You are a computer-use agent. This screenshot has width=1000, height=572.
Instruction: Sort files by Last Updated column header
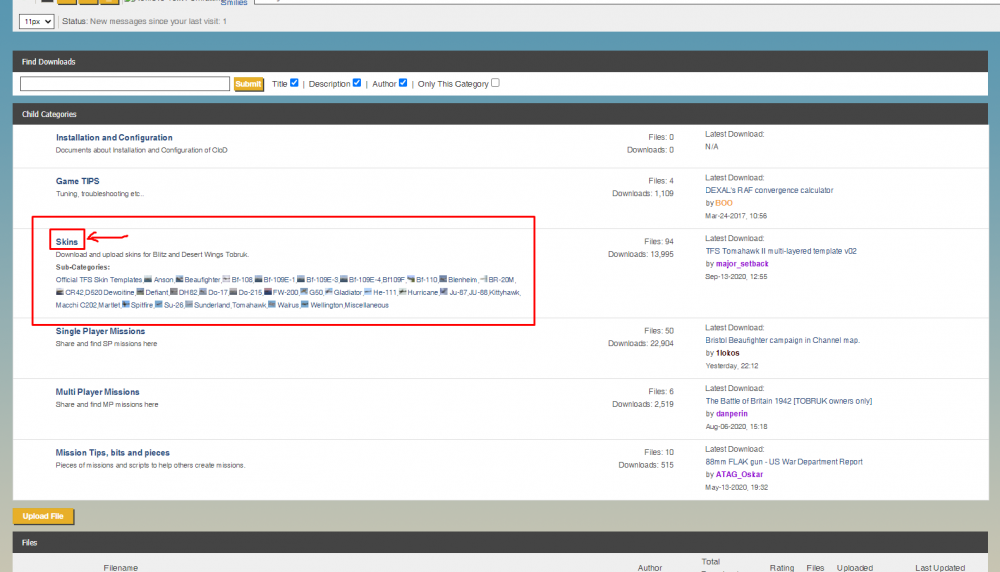(939, 567)
